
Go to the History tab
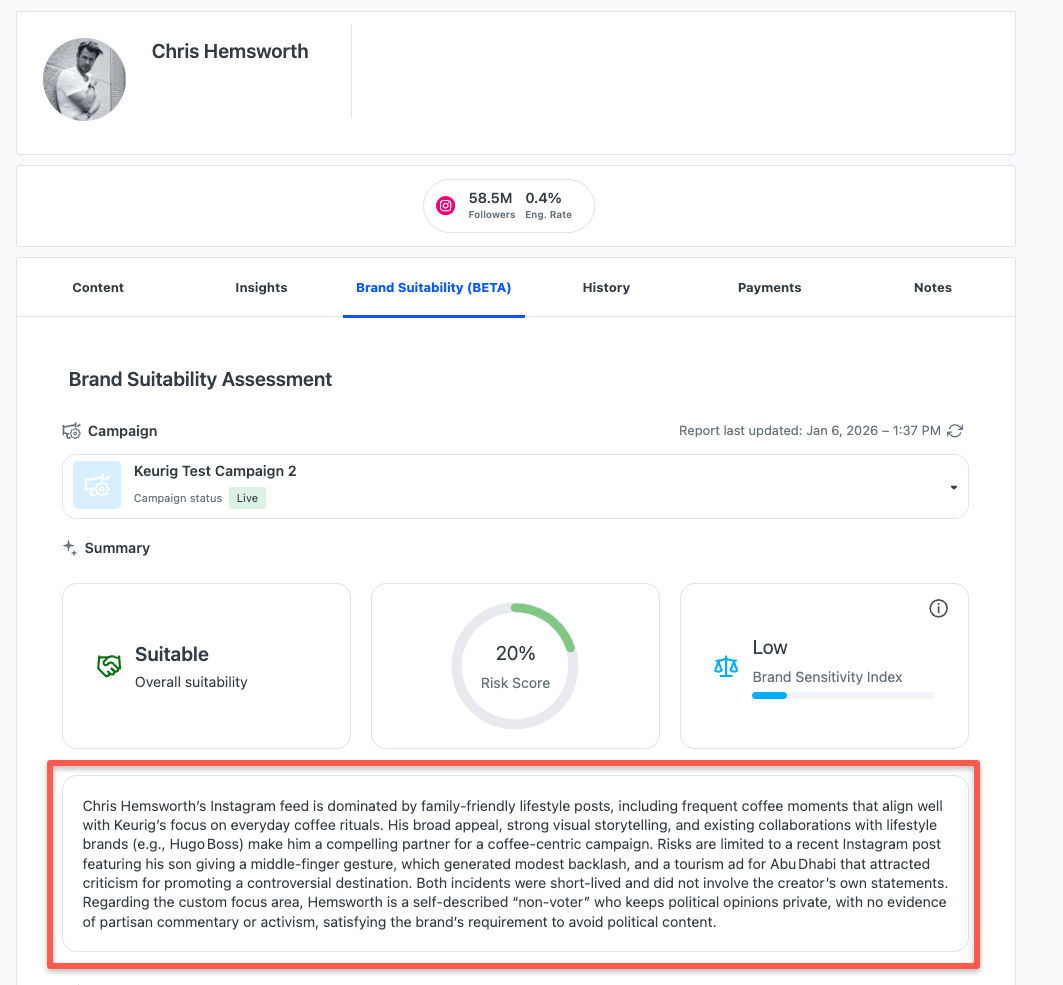[606, 288]
